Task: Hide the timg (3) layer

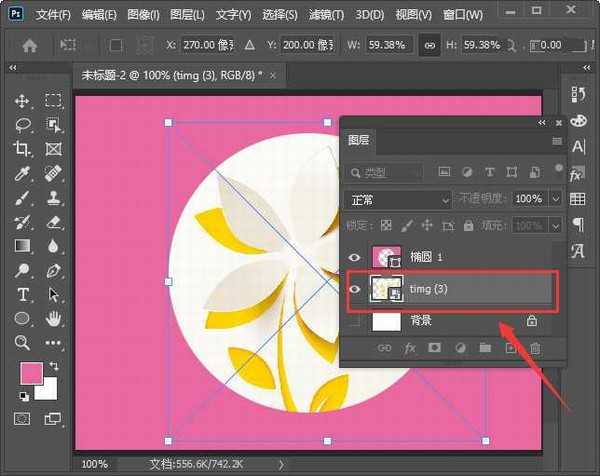Action: tap(354, 289)
